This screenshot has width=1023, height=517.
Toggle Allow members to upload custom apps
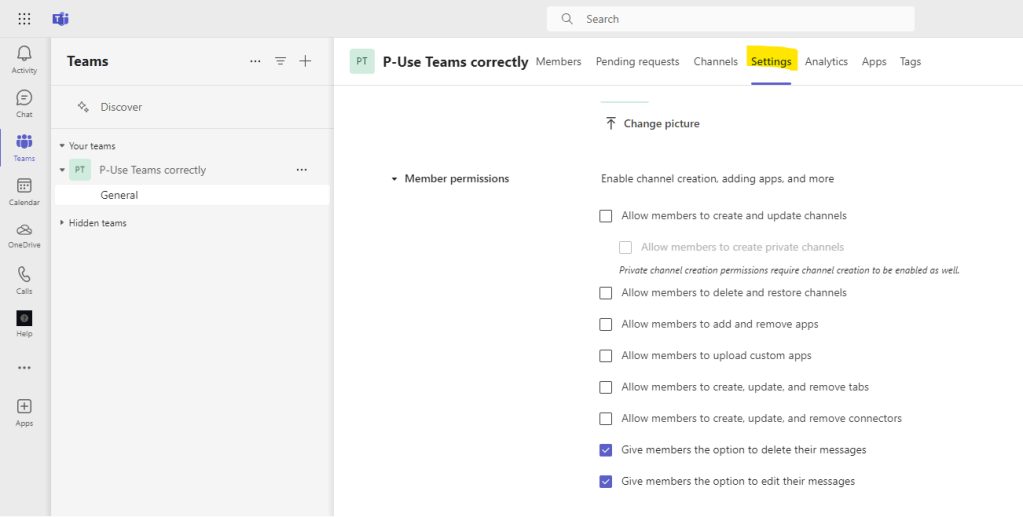point(606,356)
